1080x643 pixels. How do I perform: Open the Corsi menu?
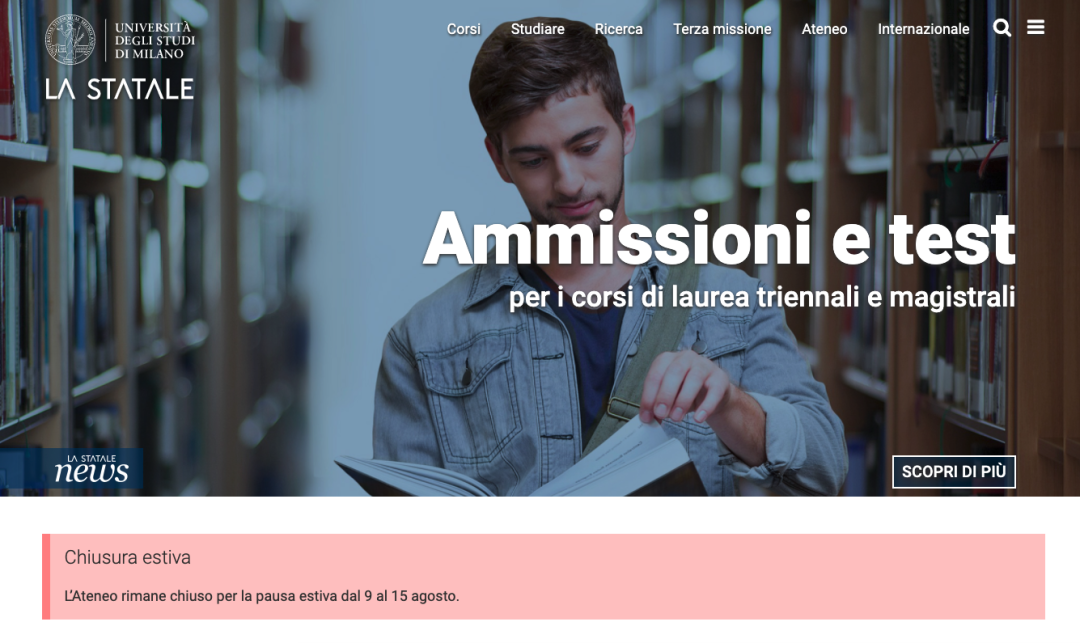click(464, 29)
